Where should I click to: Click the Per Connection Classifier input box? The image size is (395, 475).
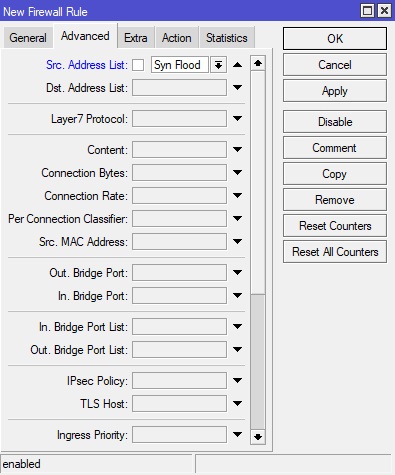click(x=179, y=219)
